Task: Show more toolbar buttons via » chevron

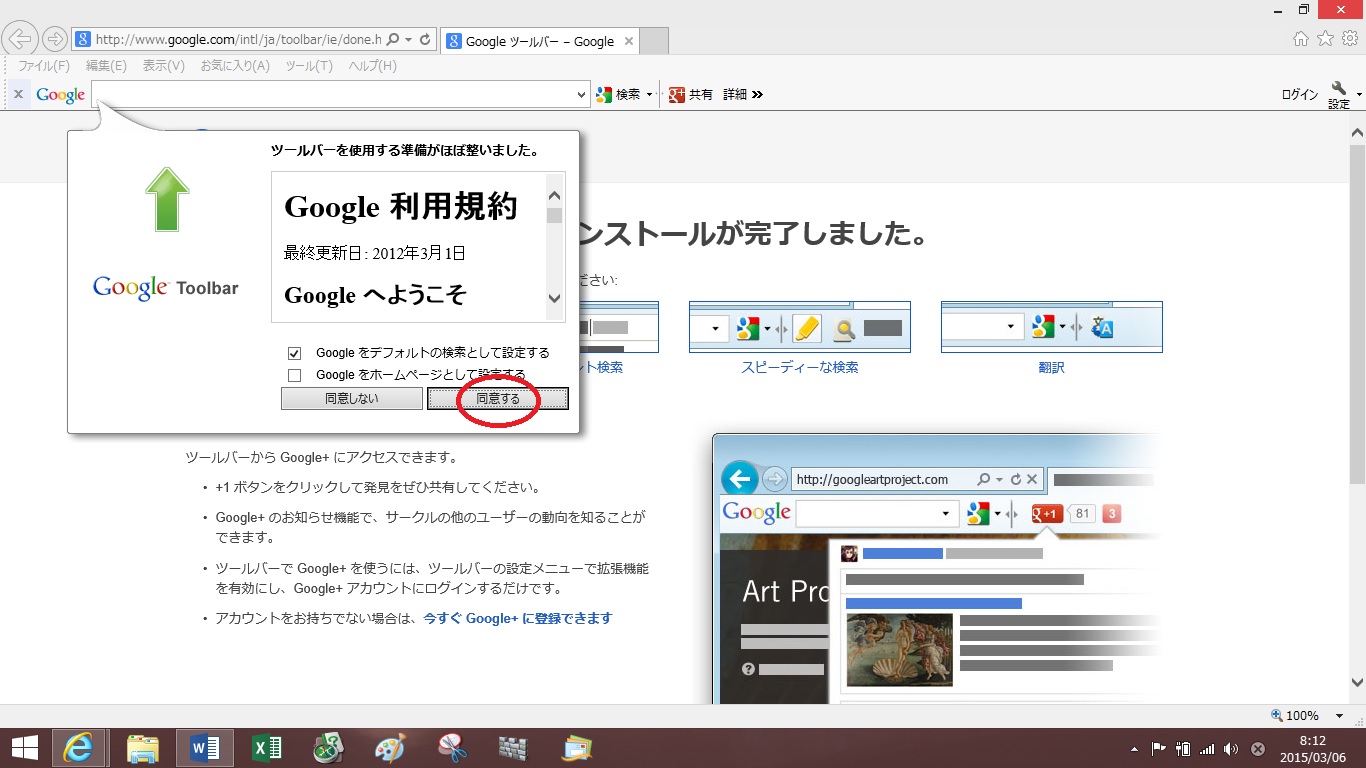Action: click(x=758, y=94)
